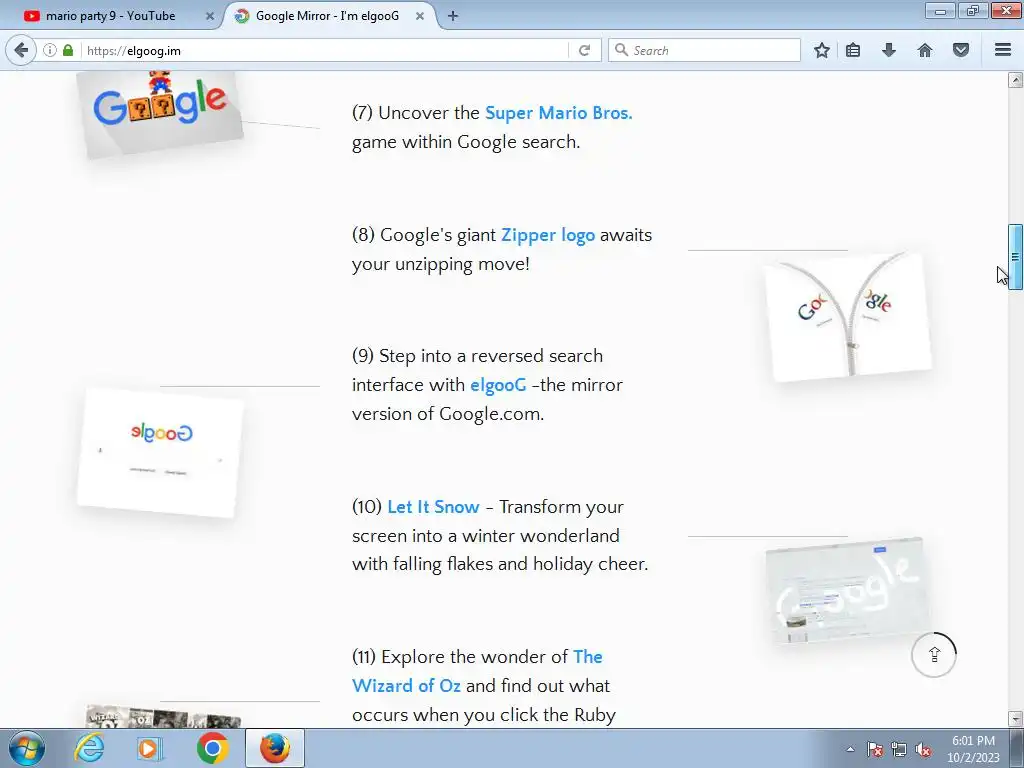
Task: Open the Let It Snow link
Action: click(433, 507)
